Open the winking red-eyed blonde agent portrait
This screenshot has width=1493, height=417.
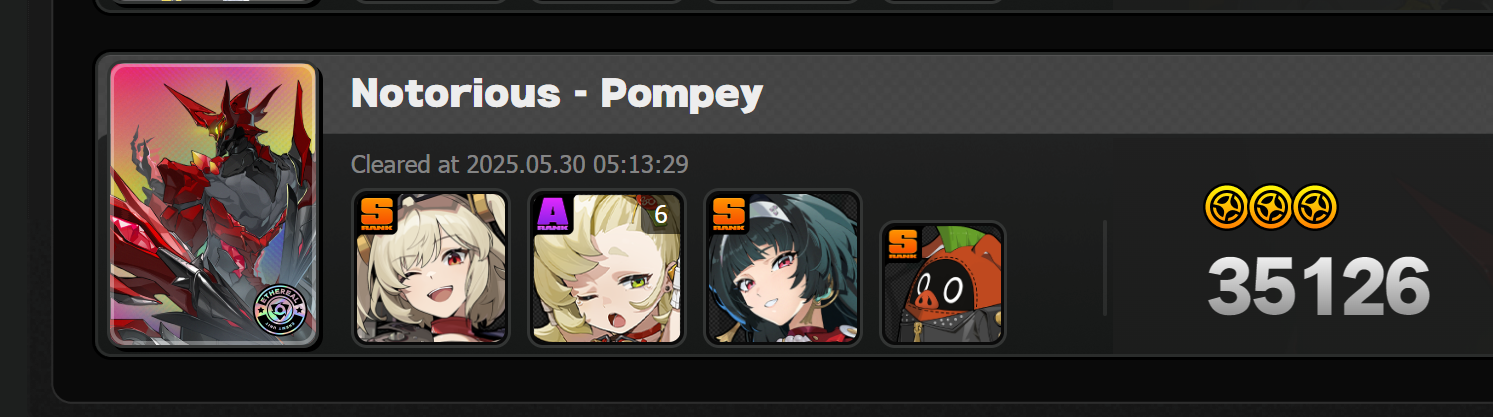coord(431,268)
